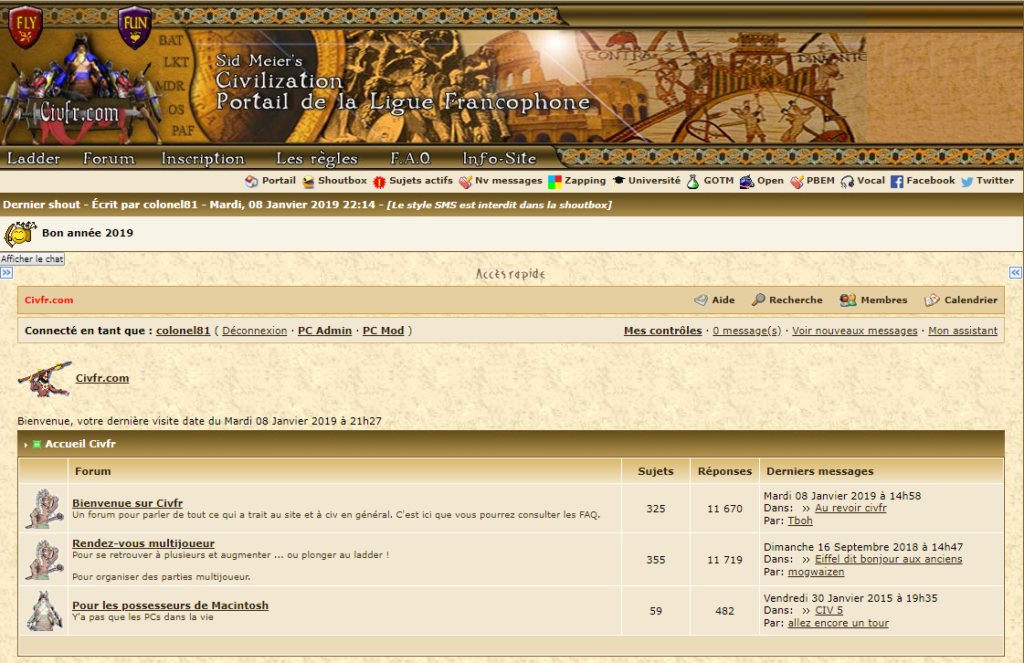The height and width of the screenshot is (663, 1024).
Task: Click the red Civfr.com breadcrumb link
Action: pos(49,300)
